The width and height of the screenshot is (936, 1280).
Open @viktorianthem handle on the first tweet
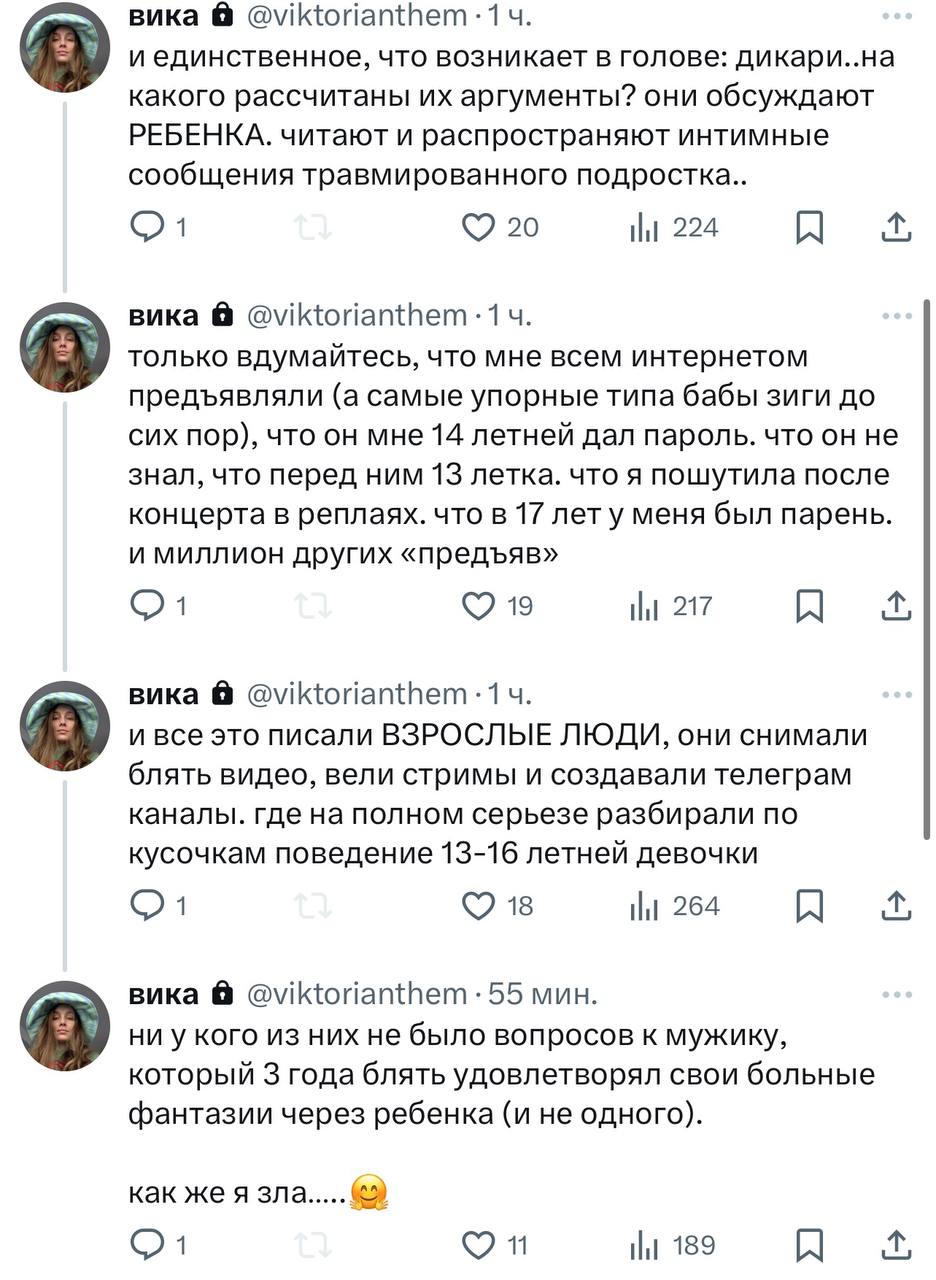click(x=356, y=15)
